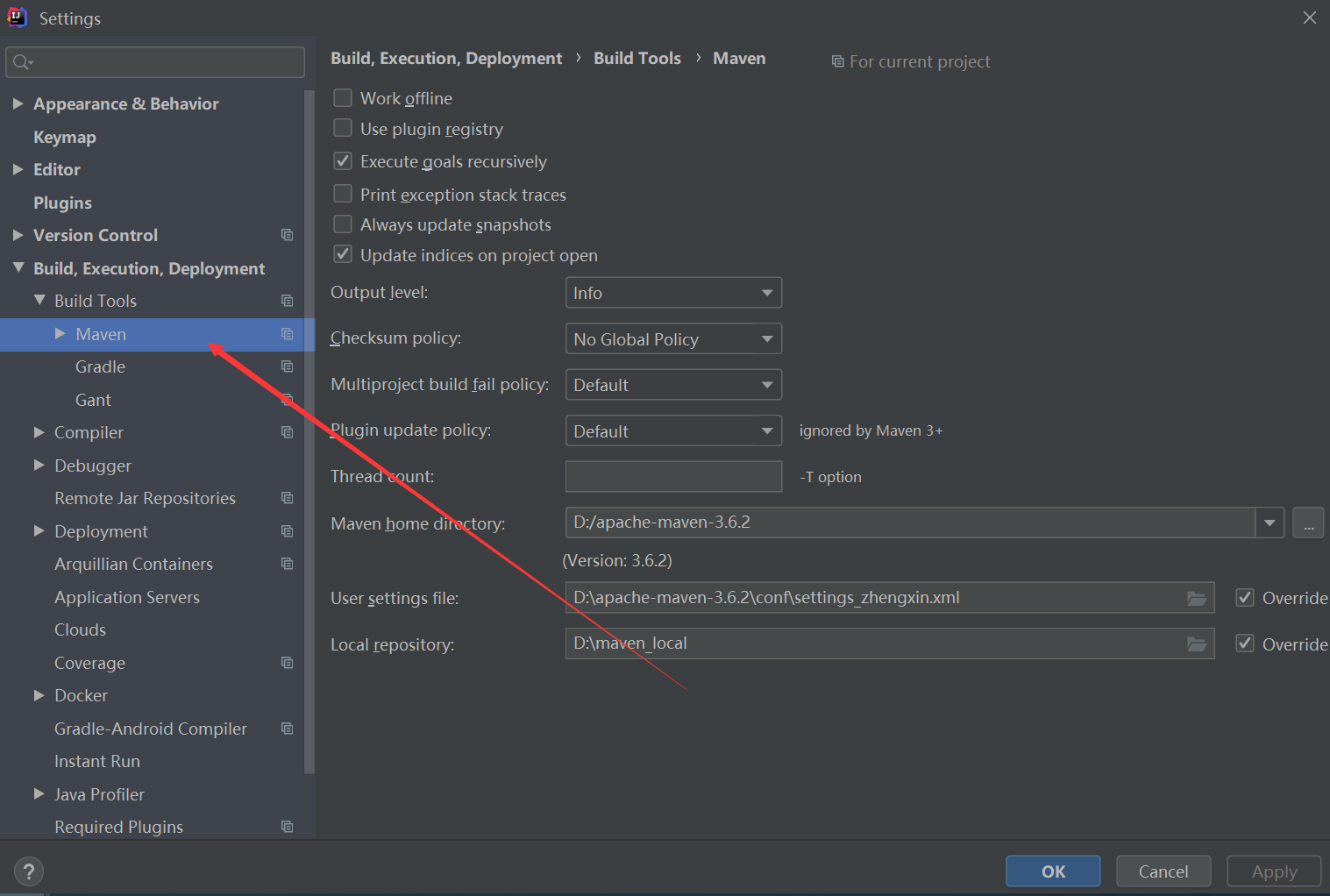This screenshot has height=896, width=1330.
Task: Click the project-scope icon next to Required Plugins
Action: point(287,827)
